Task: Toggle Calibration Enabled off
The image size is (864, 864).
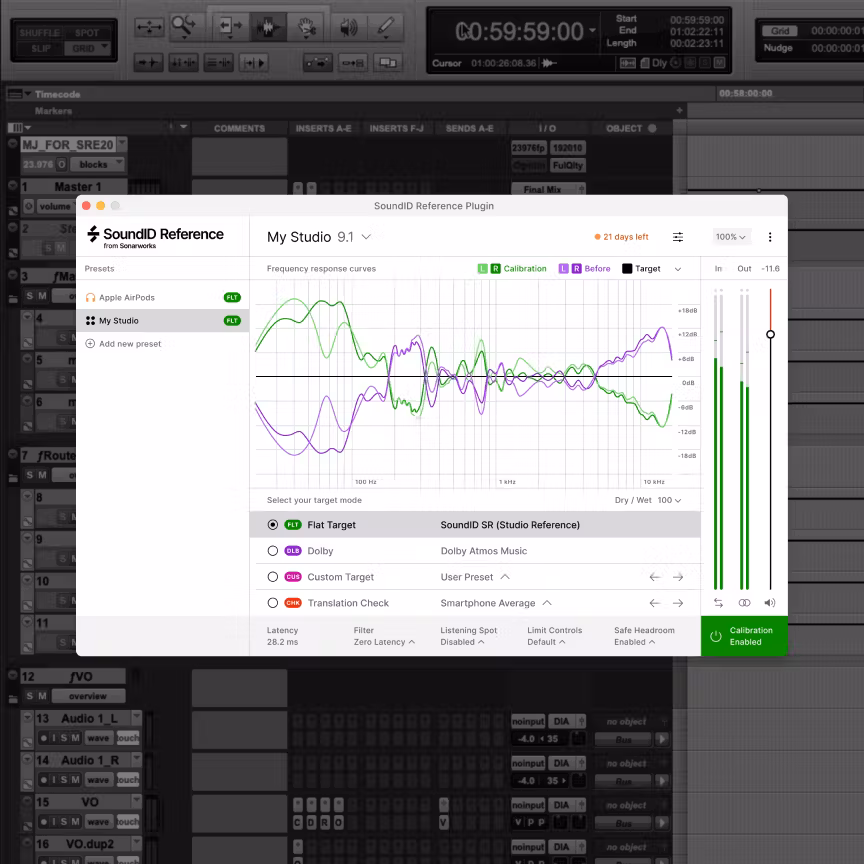Action: 743,636
